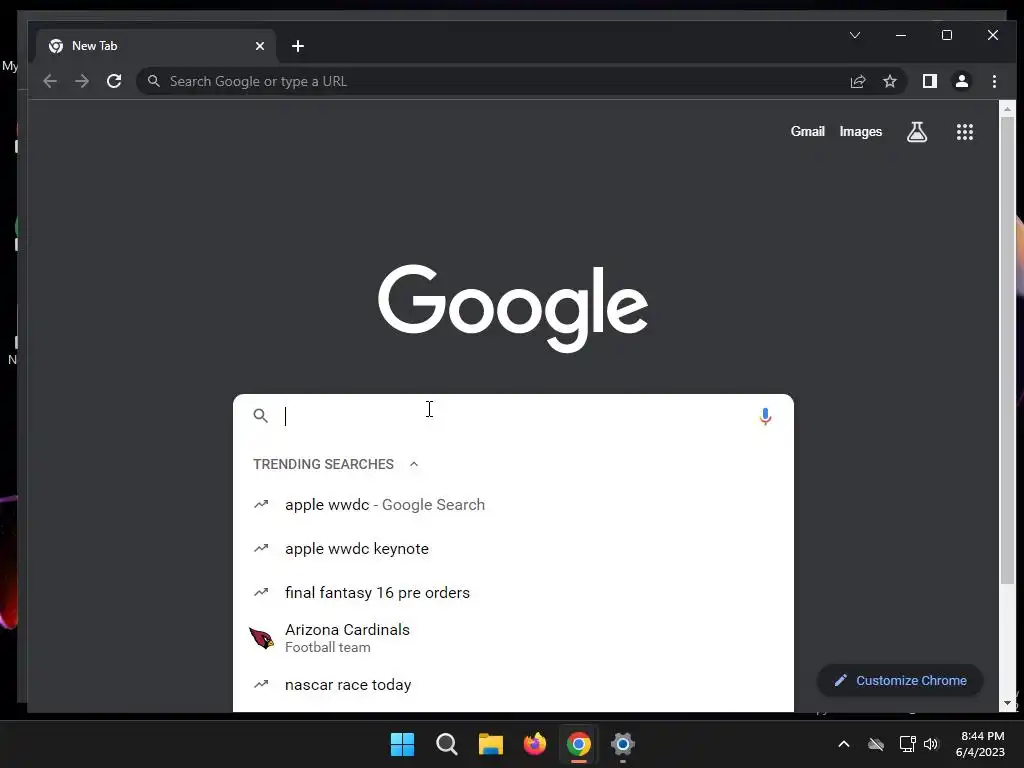Open Settings gear in the taskbar
The height and width of the screenshot is (768, 1024).
click(622, 744)
